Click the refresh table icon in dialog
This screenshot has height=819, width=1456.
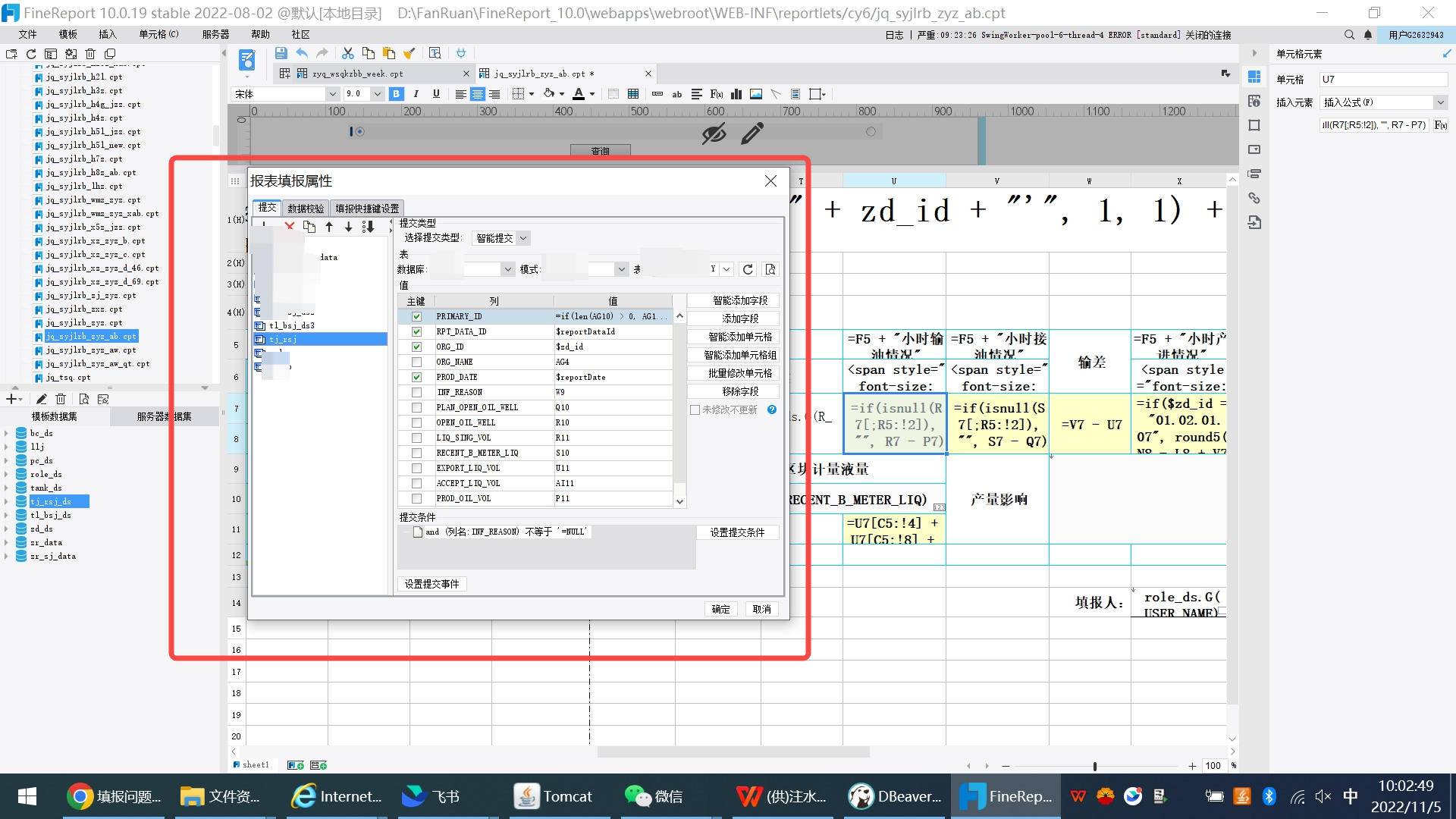748,269
